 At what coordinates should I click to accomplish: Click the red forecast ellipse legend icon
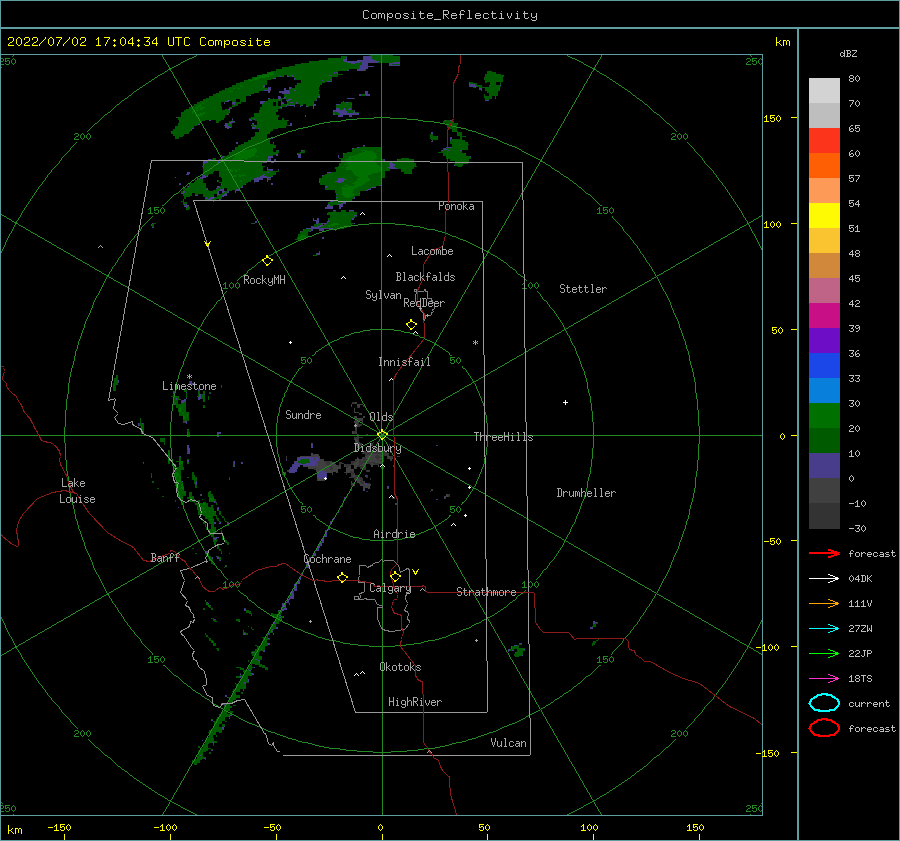pyautogui.click(x=824, y=728)
